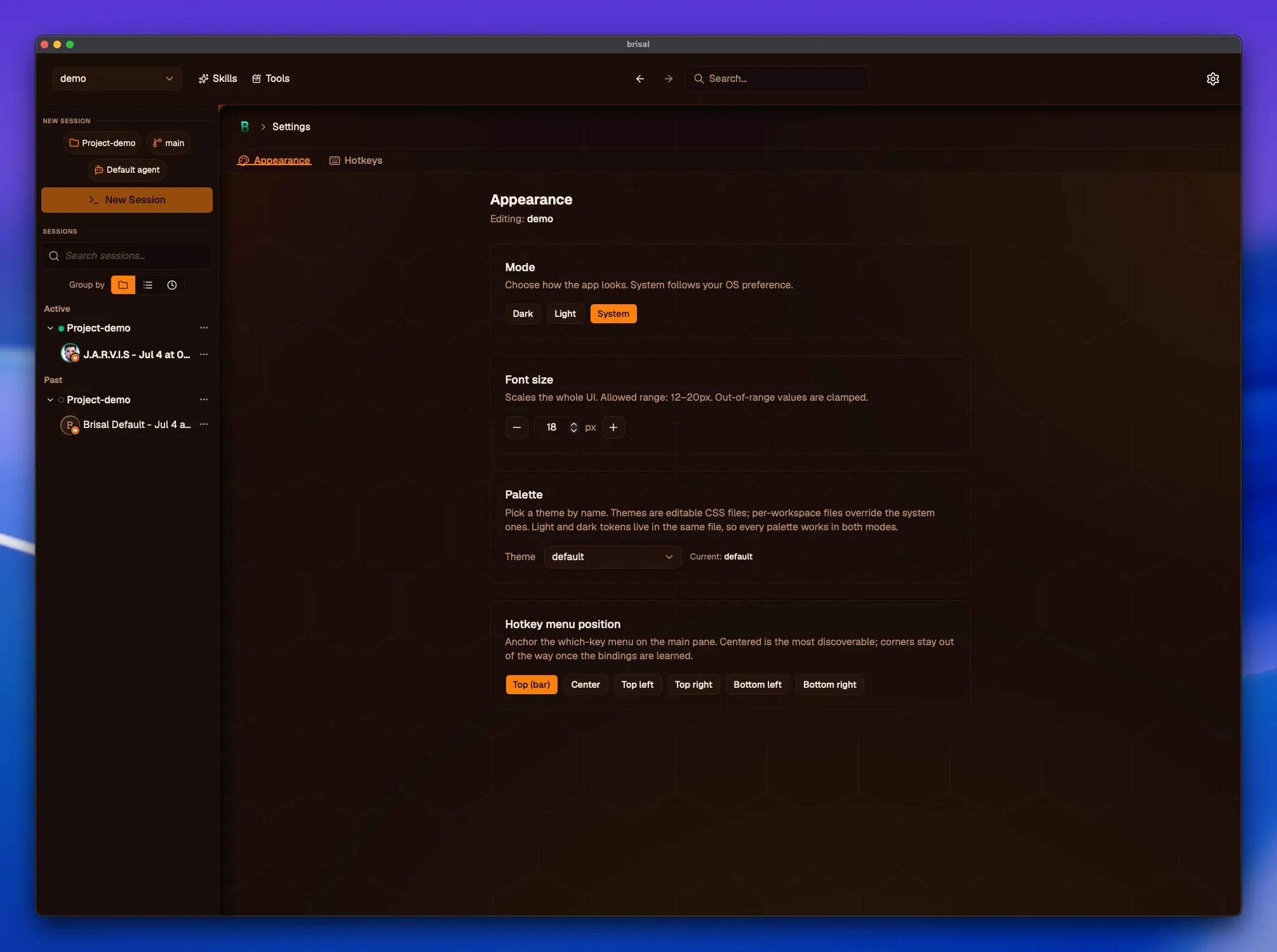Set hotkey menu position to Bottom left
This screenshot has height=952, width=1277.
[x=758, y=685]
